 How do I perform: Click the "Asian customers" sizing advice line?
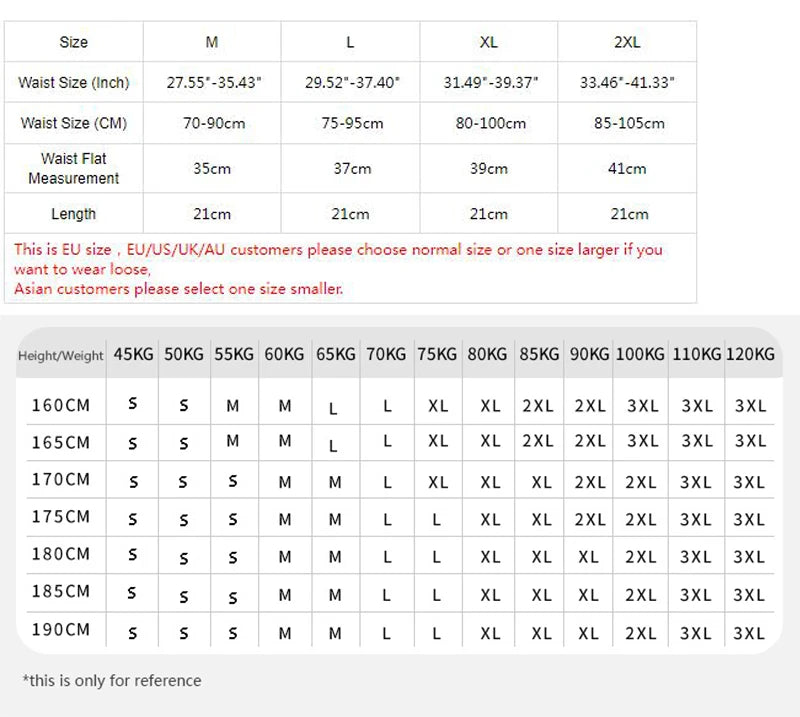tap(178, 289)
